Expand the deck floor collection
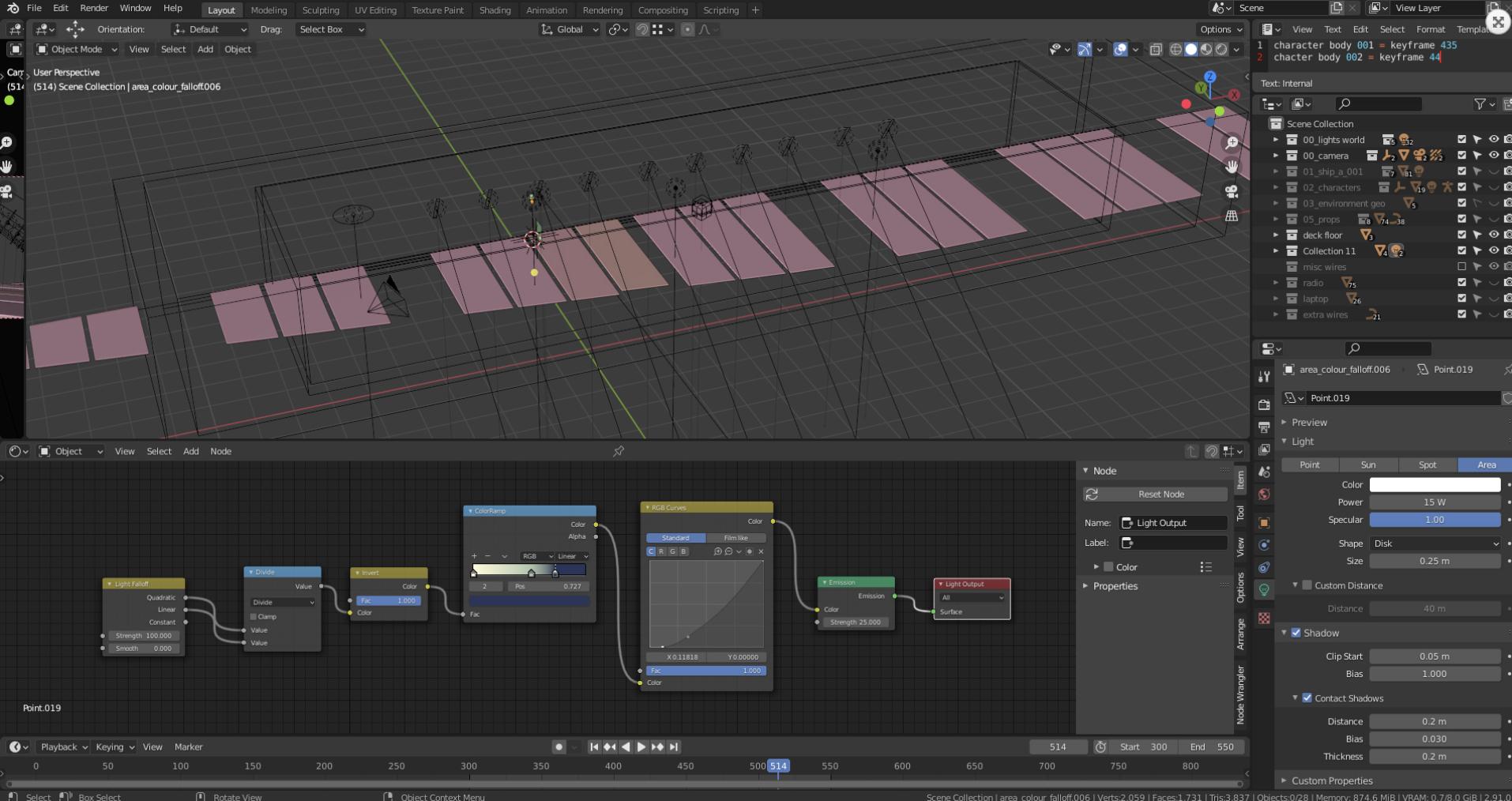This screenshot has width=1512, height=801. pyautogui.click(x=1275, y=235)
